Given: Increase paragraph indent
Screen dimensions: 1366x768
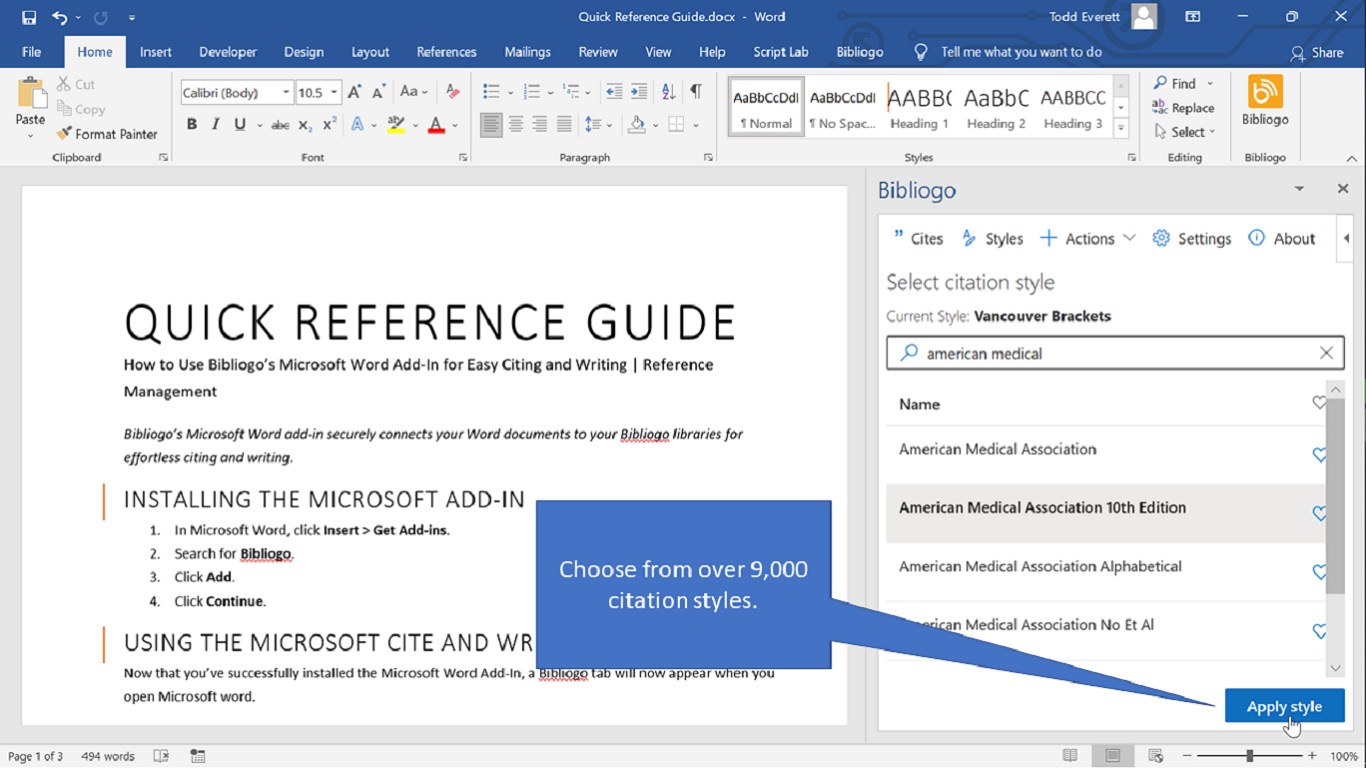Looking at the screenshot, I should click(640, 92).
